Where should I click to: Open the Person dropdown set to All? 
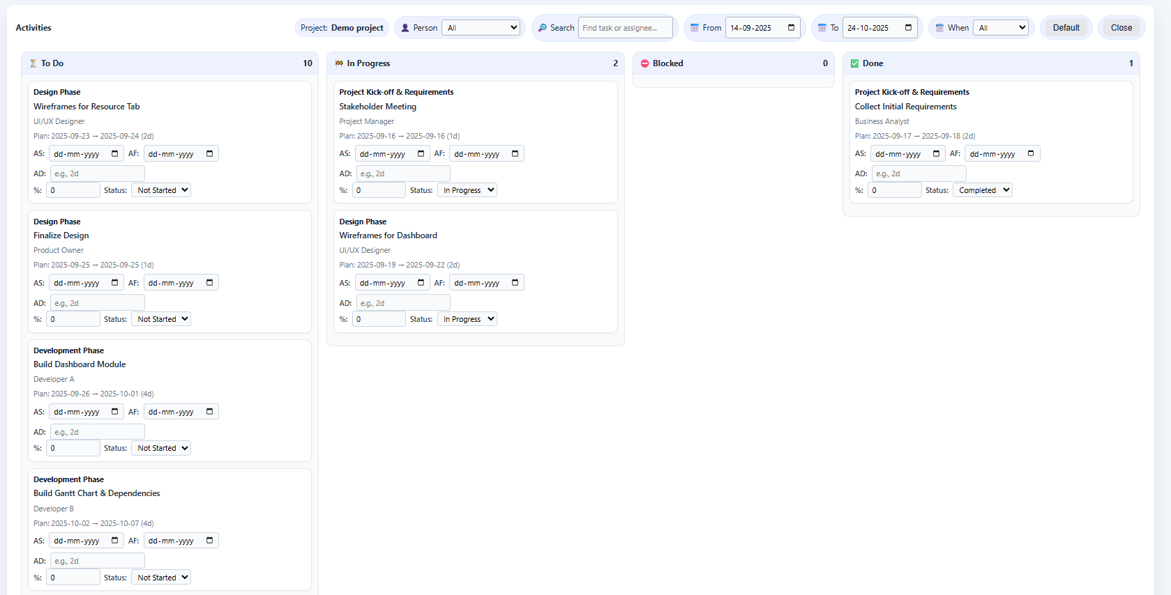click(x=481, y=27)
